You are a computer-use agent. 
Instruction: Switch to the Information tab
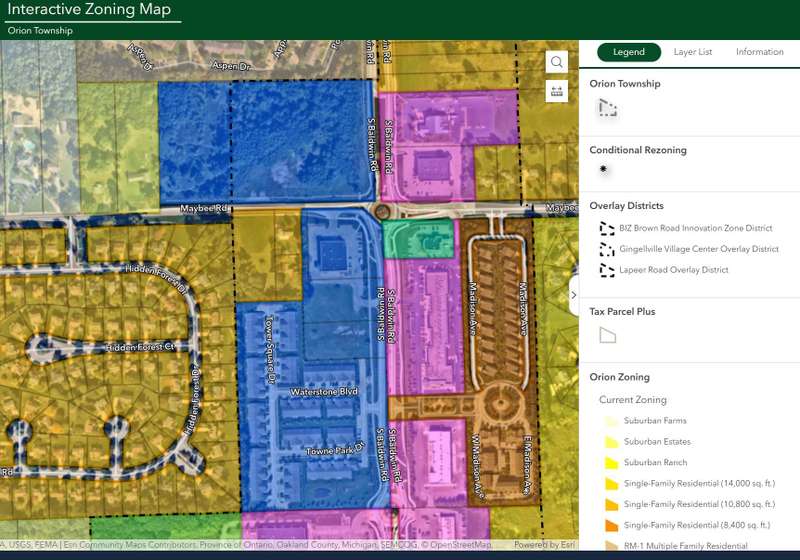759,52
